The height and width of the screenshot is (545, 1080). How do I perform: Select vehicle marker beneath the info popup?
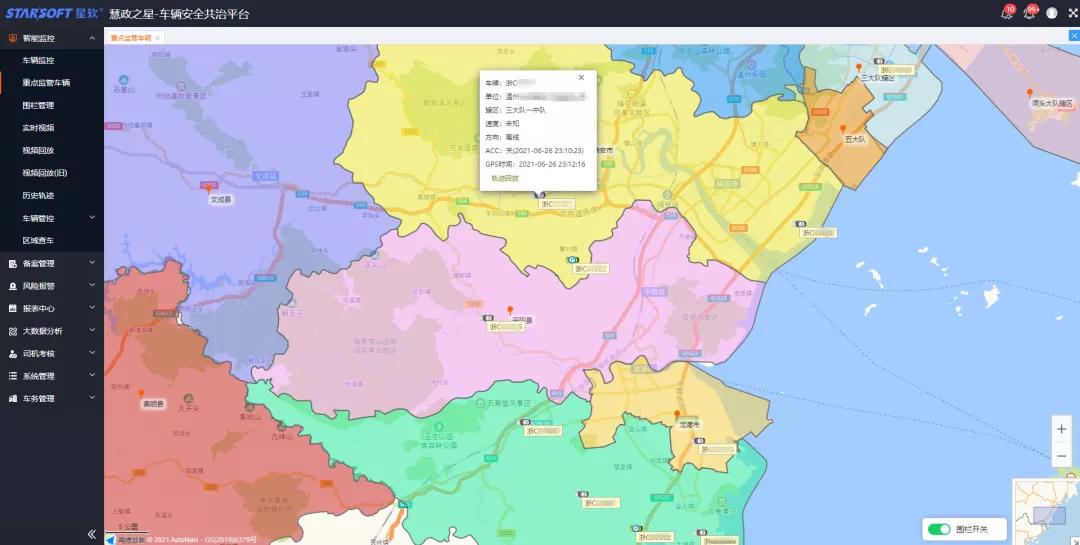point(541,196)
